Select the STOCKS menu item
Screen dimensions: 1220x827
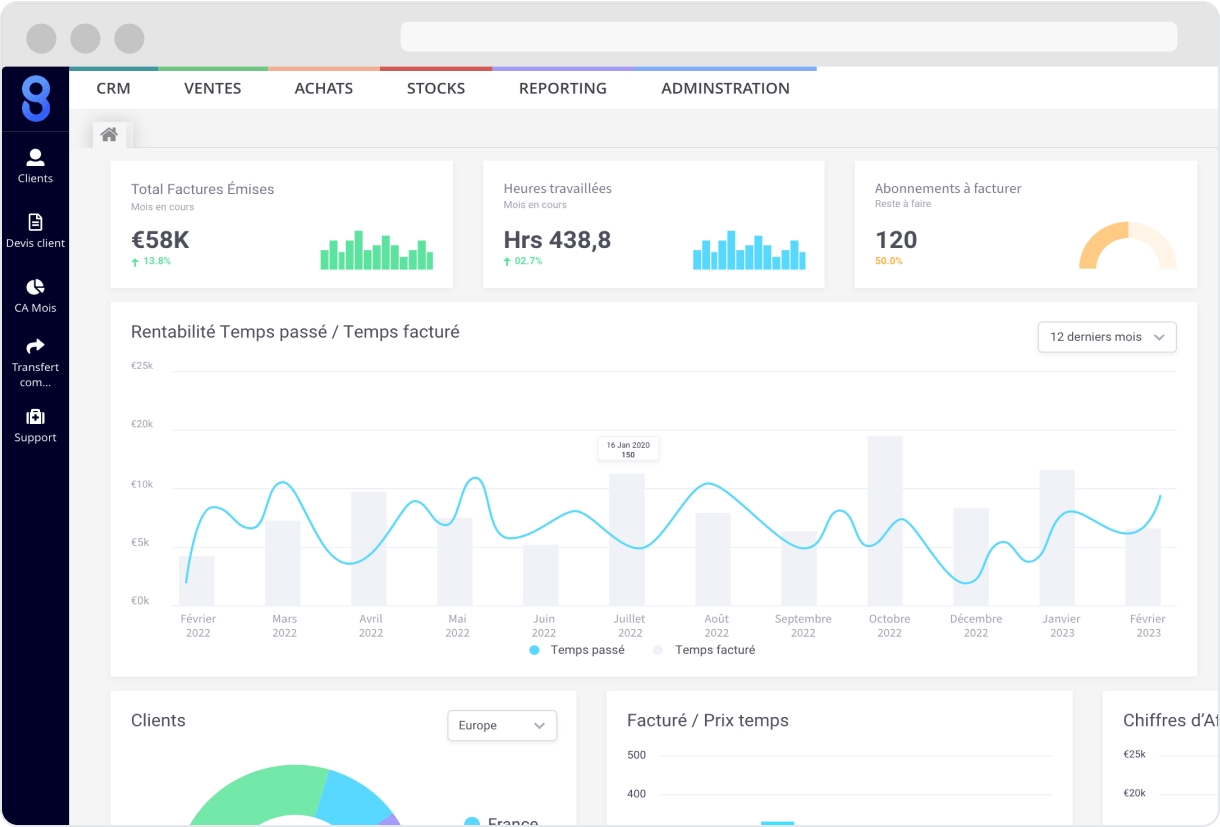point(435,88)
